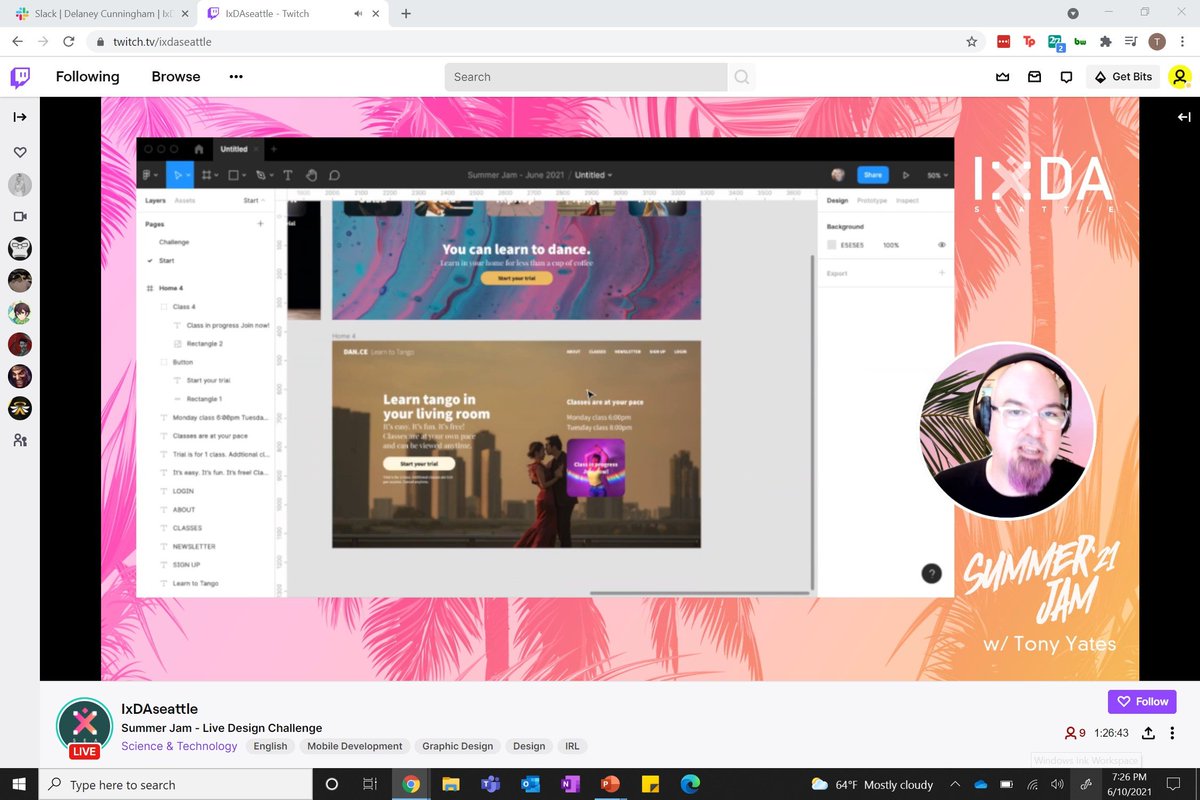Image resolution: width=1200 pixels, height=800 pixels.
Task: Open the Untitled file title dropdown
Action: click(x=593, y=175)
